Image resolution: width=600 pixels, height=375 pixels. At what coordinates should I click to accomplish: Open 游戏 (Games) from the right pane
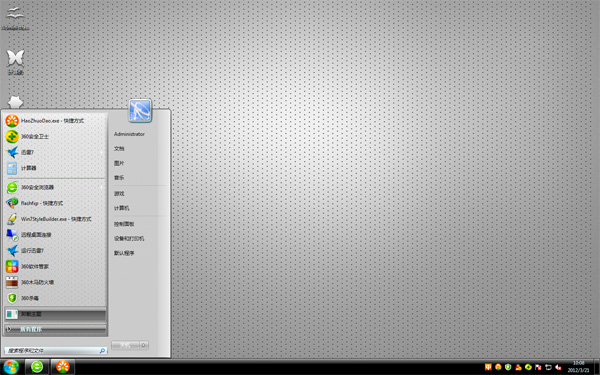pos(119,194)
